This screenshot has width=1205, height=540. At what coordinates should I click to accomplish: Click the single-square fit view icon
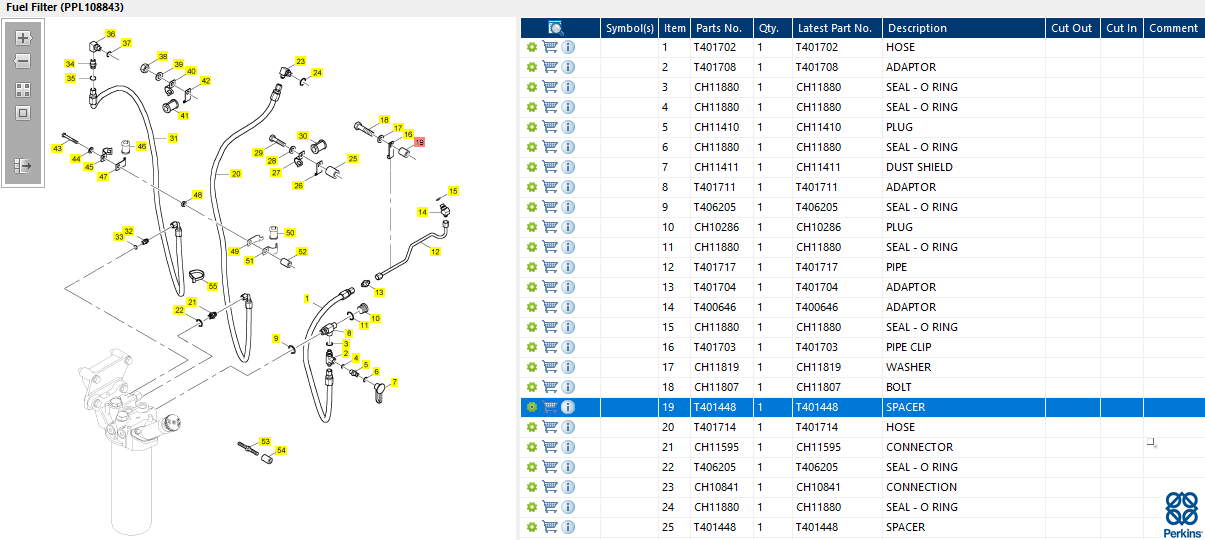[23, 113]
